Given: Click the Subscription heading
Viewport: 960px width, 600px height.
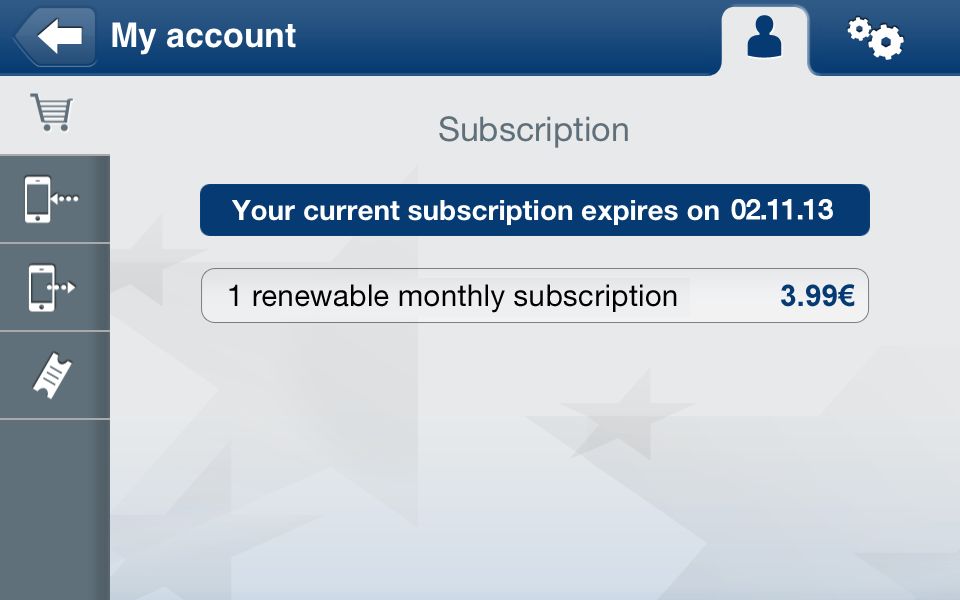Looking at the screenshot, I should click(x=533, y=130).
